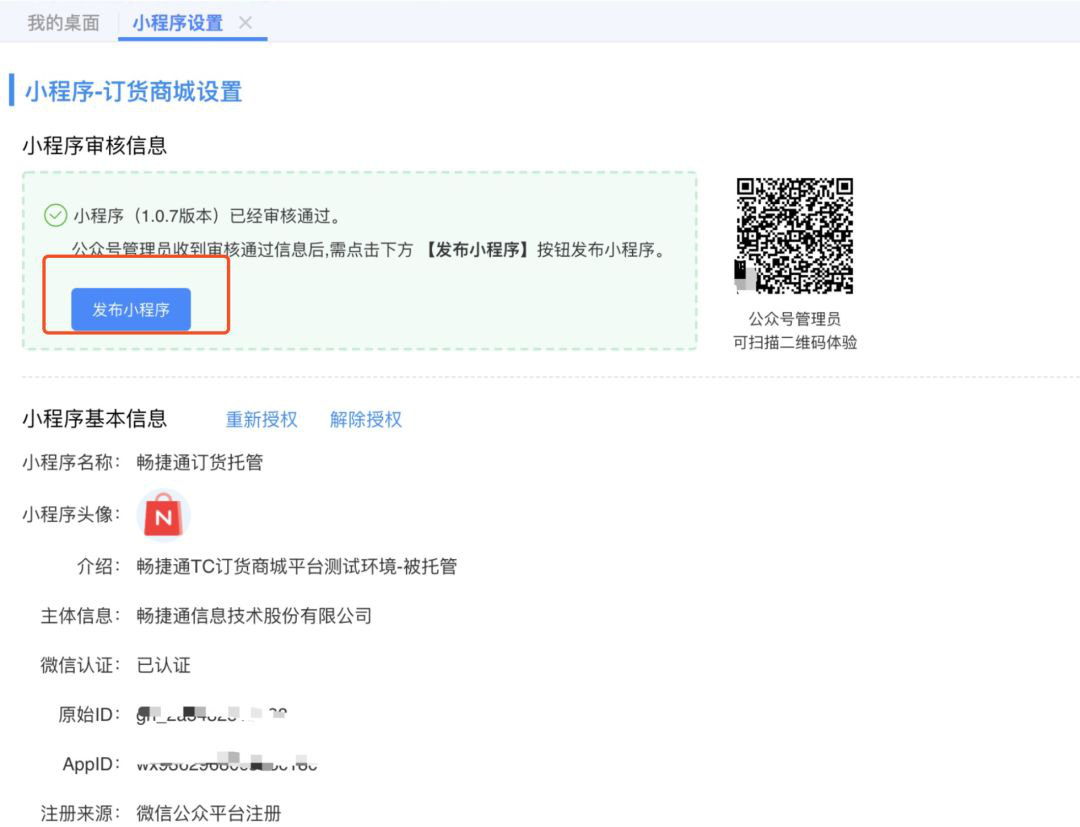Click the 小程序-订货商城设置 page heading
1080x827 pixels.
pos(134,92)
